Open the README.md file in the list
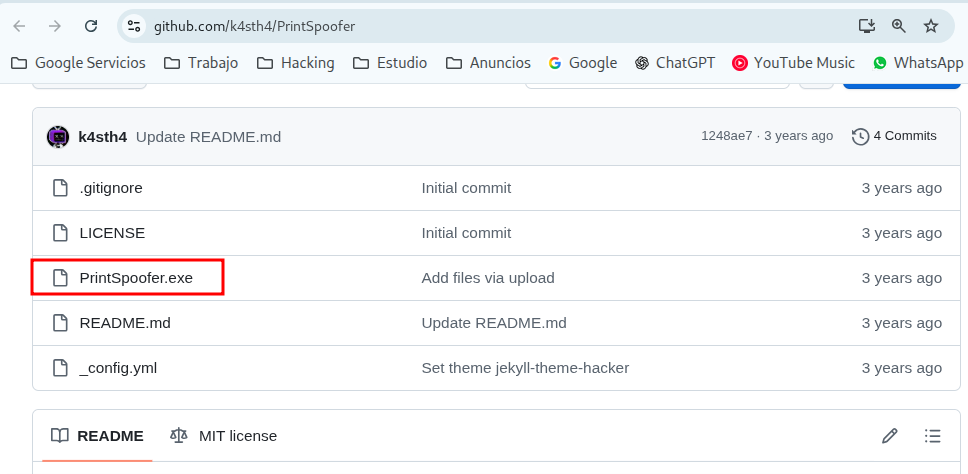 (125, 323)
